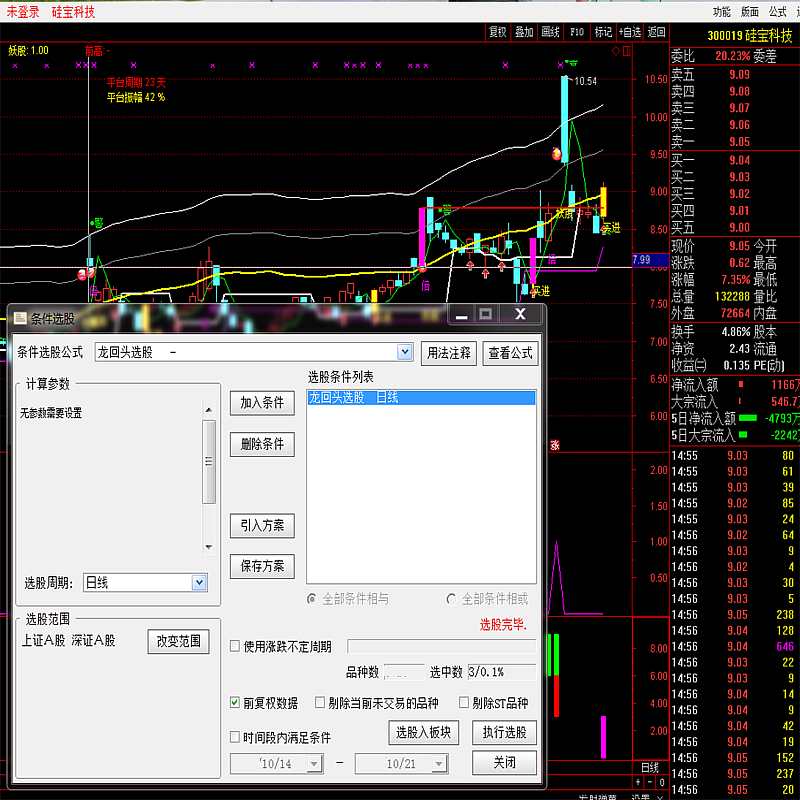Open the start date 10/14 dropdown
This screenshot has width=800, height=800.
point(314,763)
